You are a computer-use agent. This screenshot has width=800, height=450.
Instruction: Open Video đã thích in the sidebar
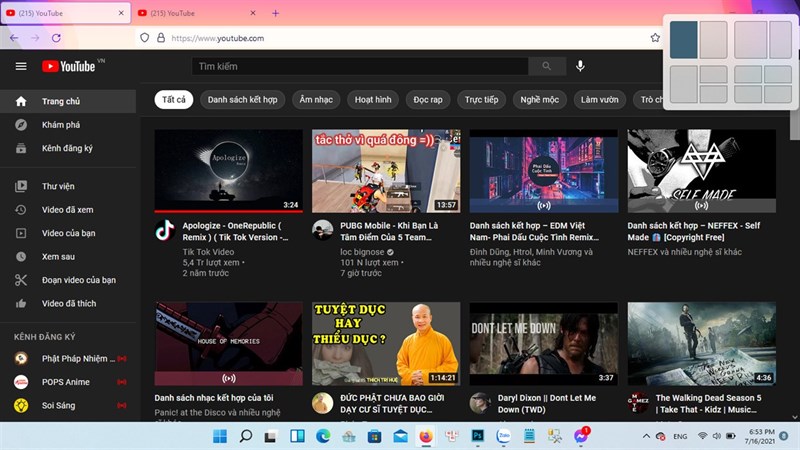coord(69,303)
